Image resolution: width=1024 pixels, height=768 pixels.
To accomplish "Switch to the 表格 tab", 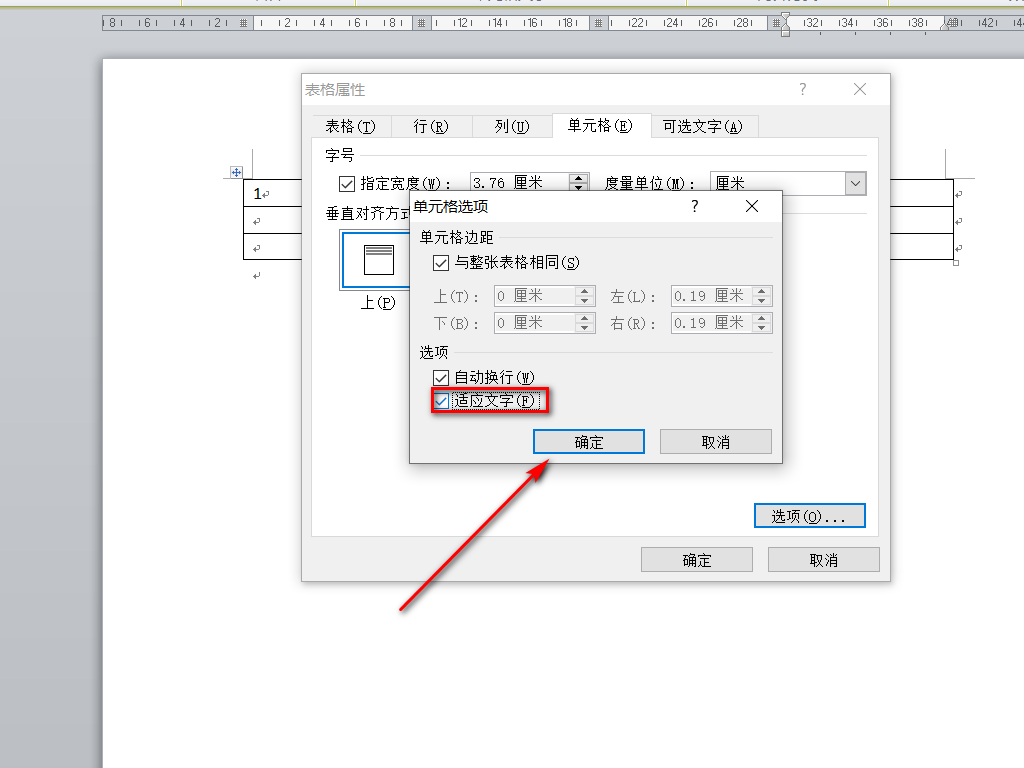I will (351, 127).
